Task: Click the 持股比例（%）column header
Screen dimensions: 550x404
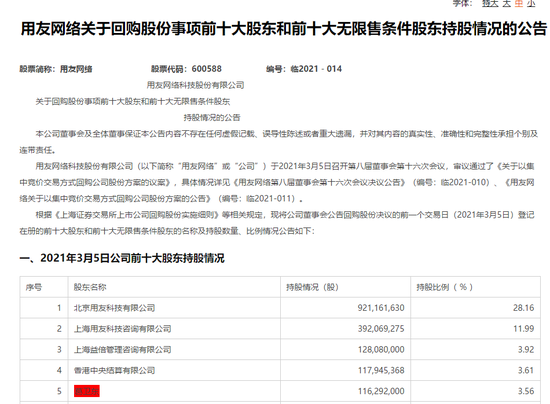Action: click(x=444, y=287)
